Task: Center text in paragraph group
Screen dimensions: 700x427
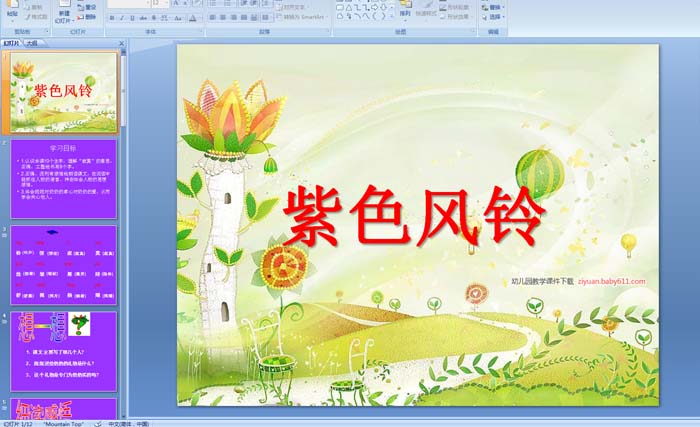Action: tap(223, 17)
